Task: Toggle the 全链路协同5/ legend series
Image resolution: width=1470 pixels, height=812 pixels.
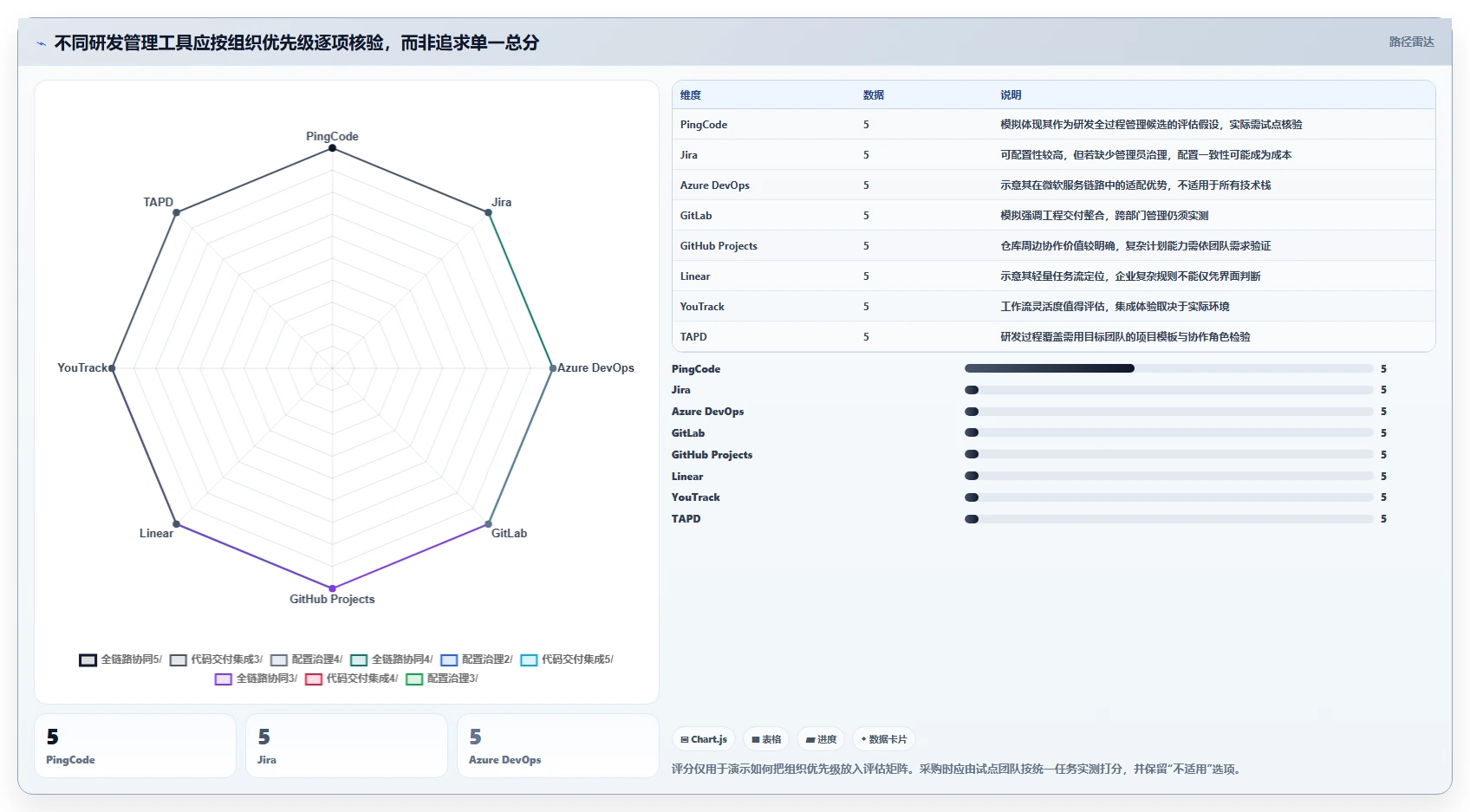Action: coord(120,659)
